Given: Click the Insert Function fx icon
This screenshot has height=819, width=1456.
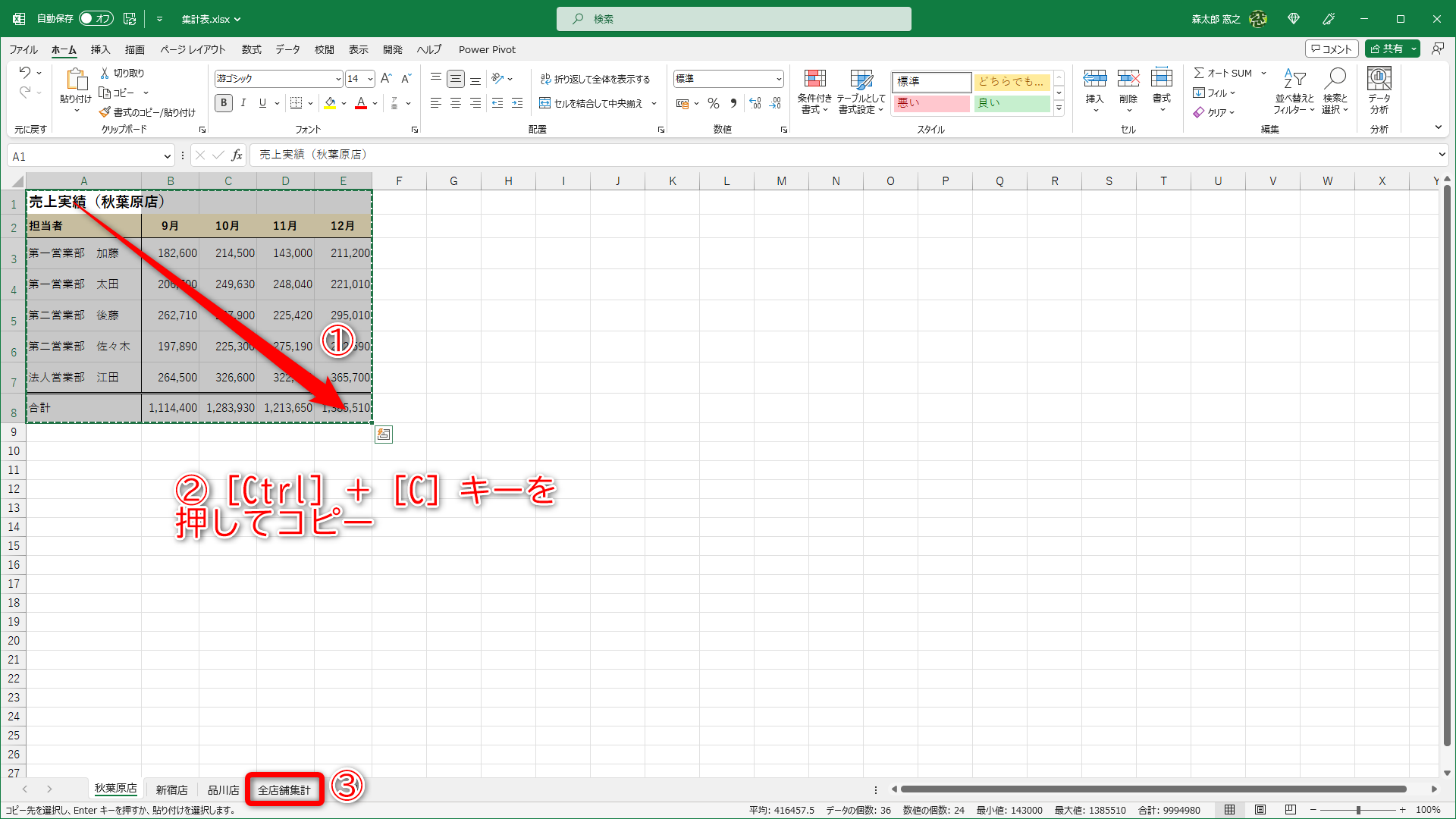Looking at the screenshot, I should pos(237,155).
